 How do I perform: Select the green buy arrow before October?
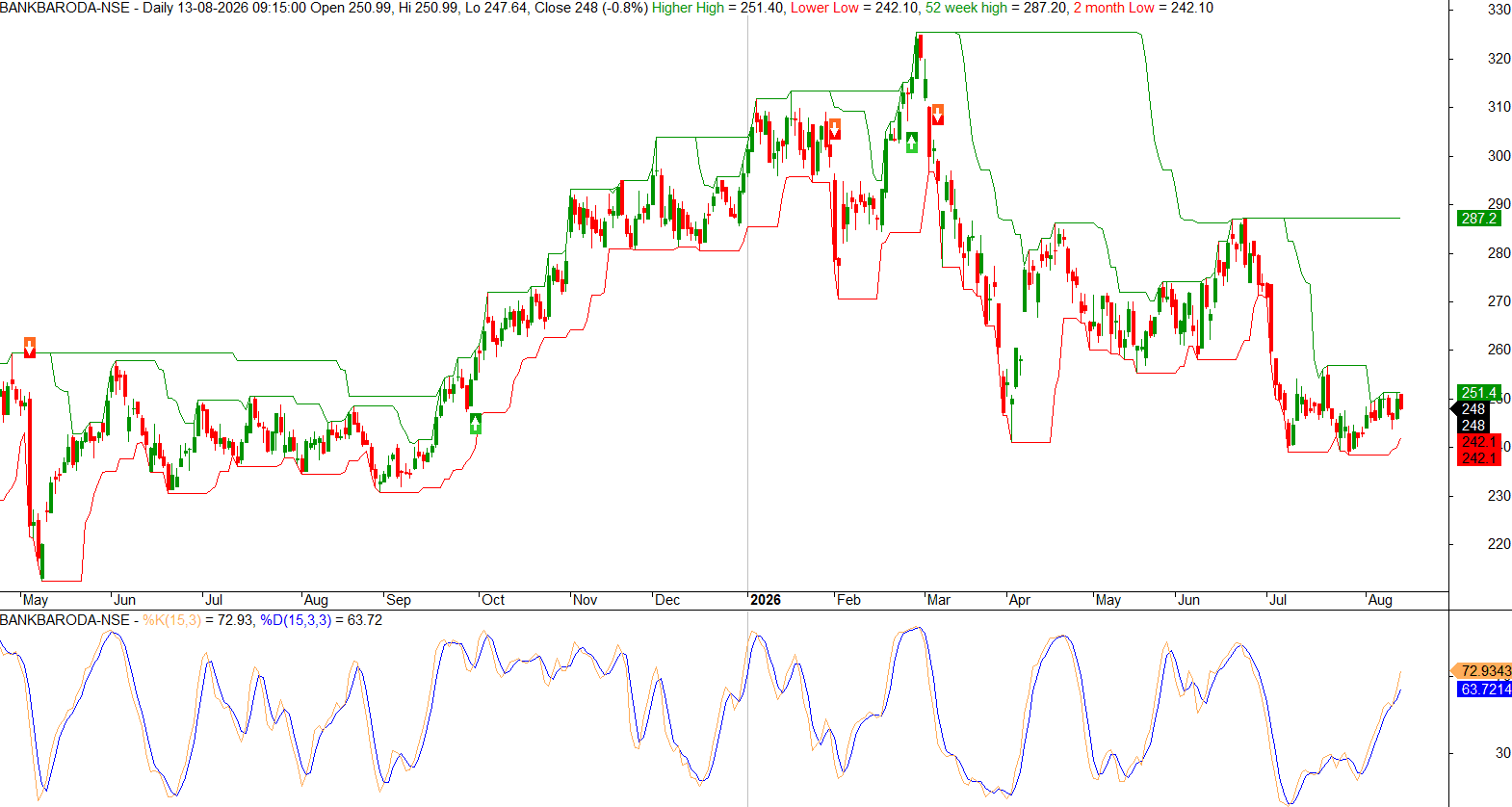point(475,423)
